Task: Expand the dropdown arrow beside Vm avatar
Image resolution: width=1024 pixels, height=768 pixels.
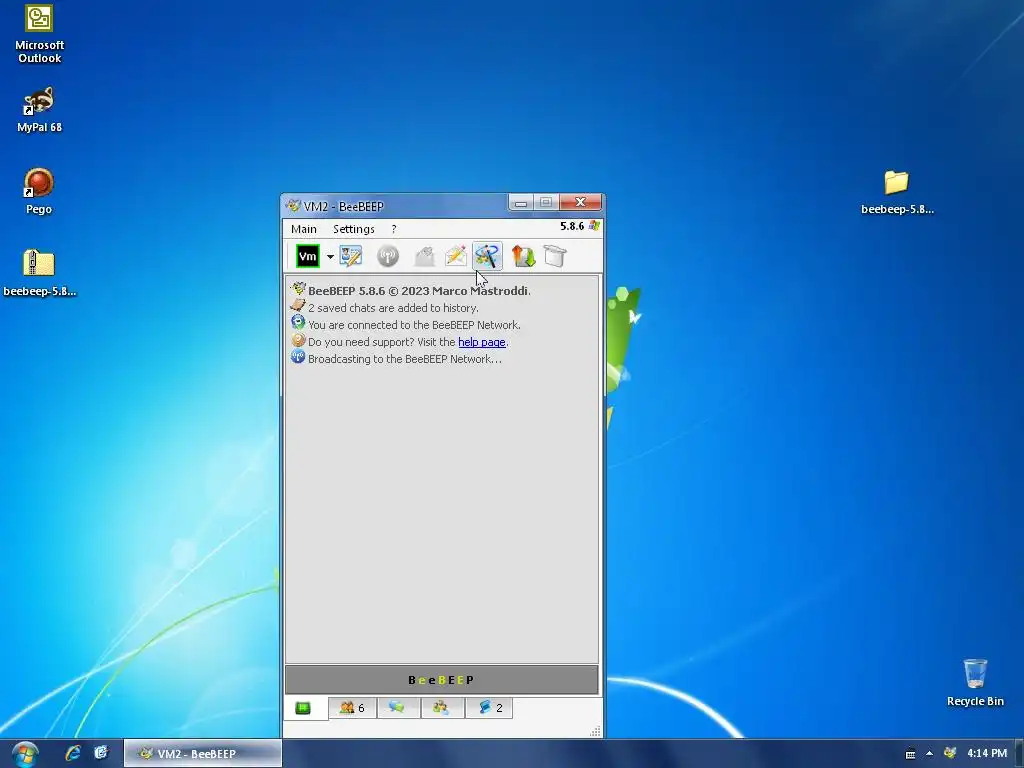Action: coord(330,257)
